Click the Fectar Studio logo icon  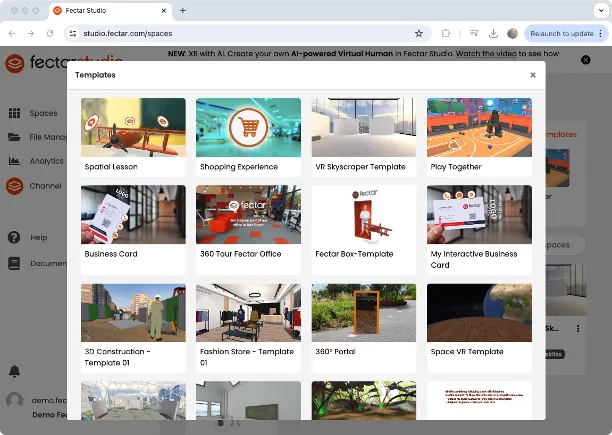click(x=15, y=63)
